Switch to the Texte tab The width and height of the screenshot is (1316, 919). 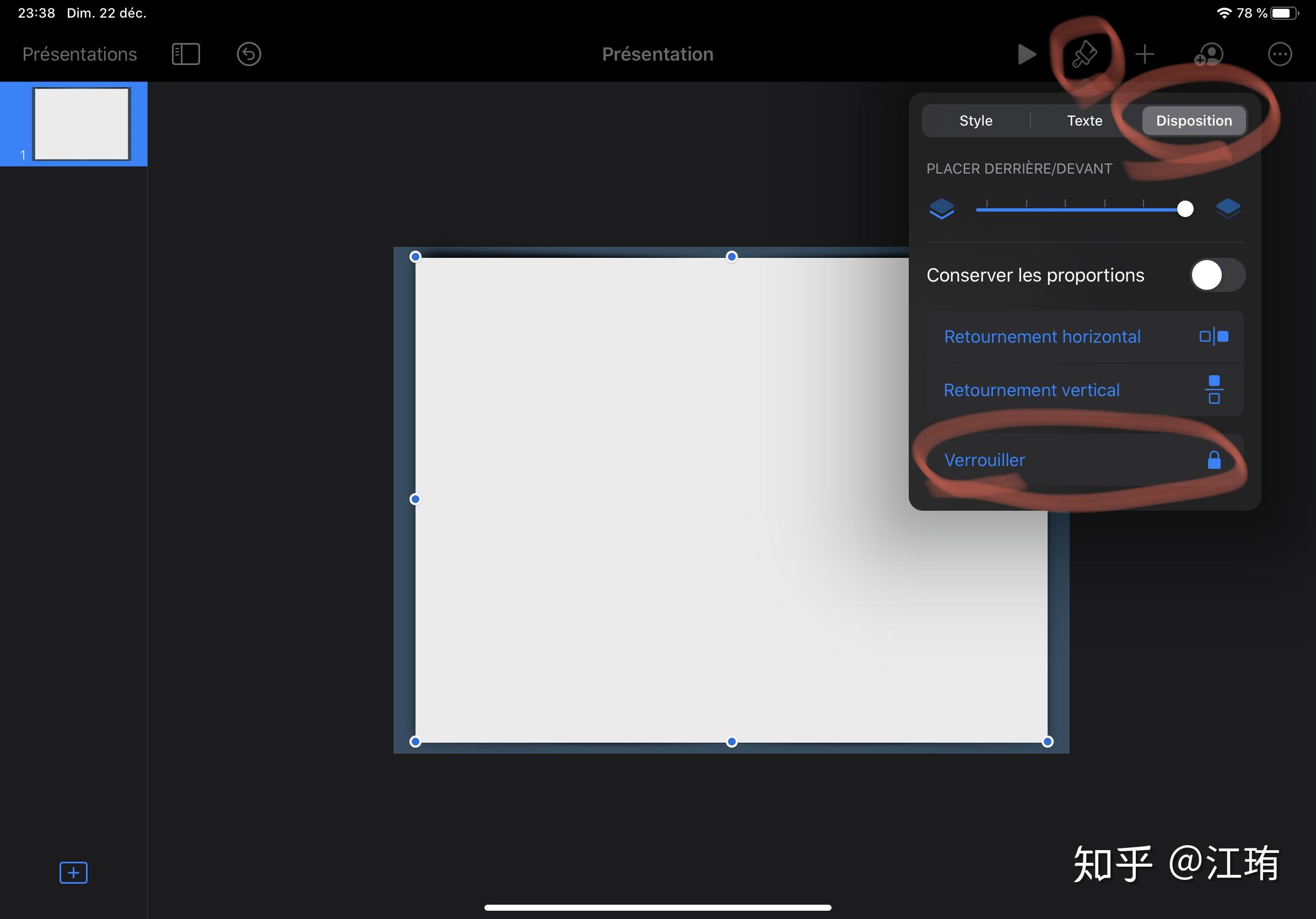click(x=1085, y=120)
